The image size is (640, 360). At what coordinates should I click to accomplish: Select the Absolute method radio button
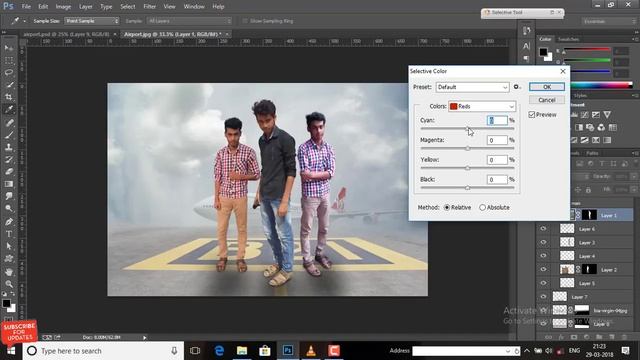click(482, 207)
